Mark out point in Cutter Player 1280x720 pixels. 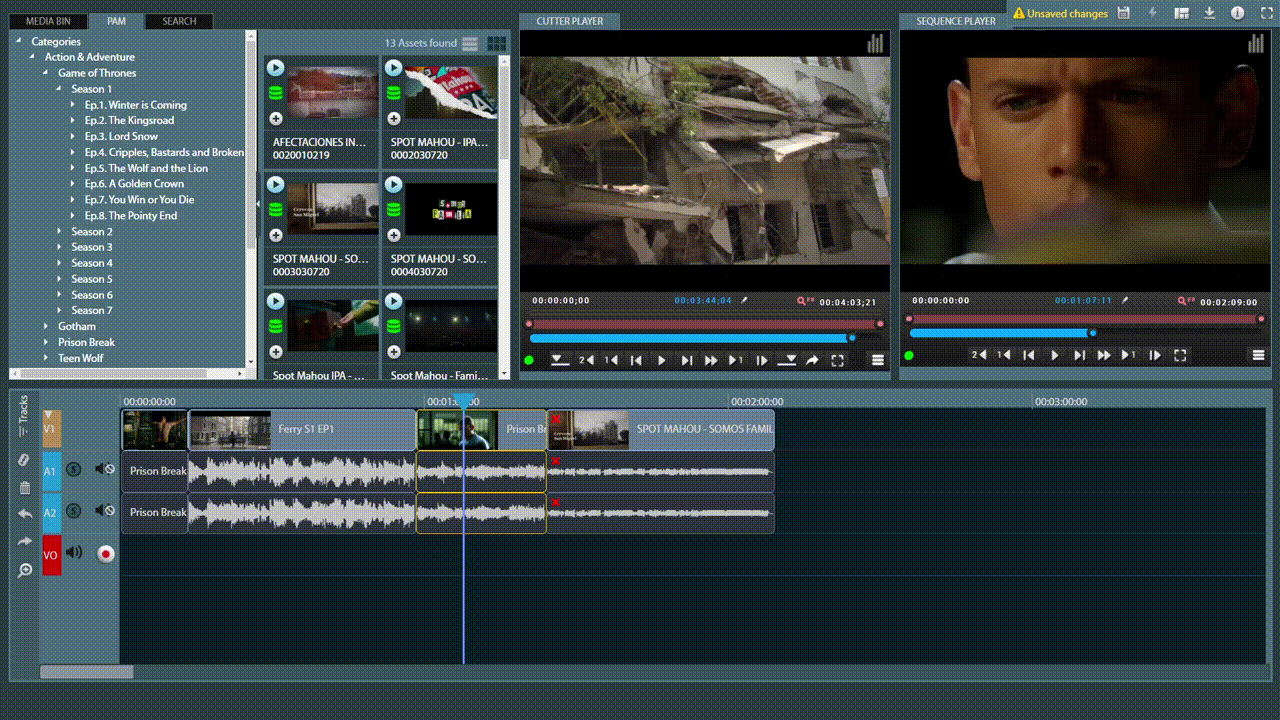[x=787, y=360]
